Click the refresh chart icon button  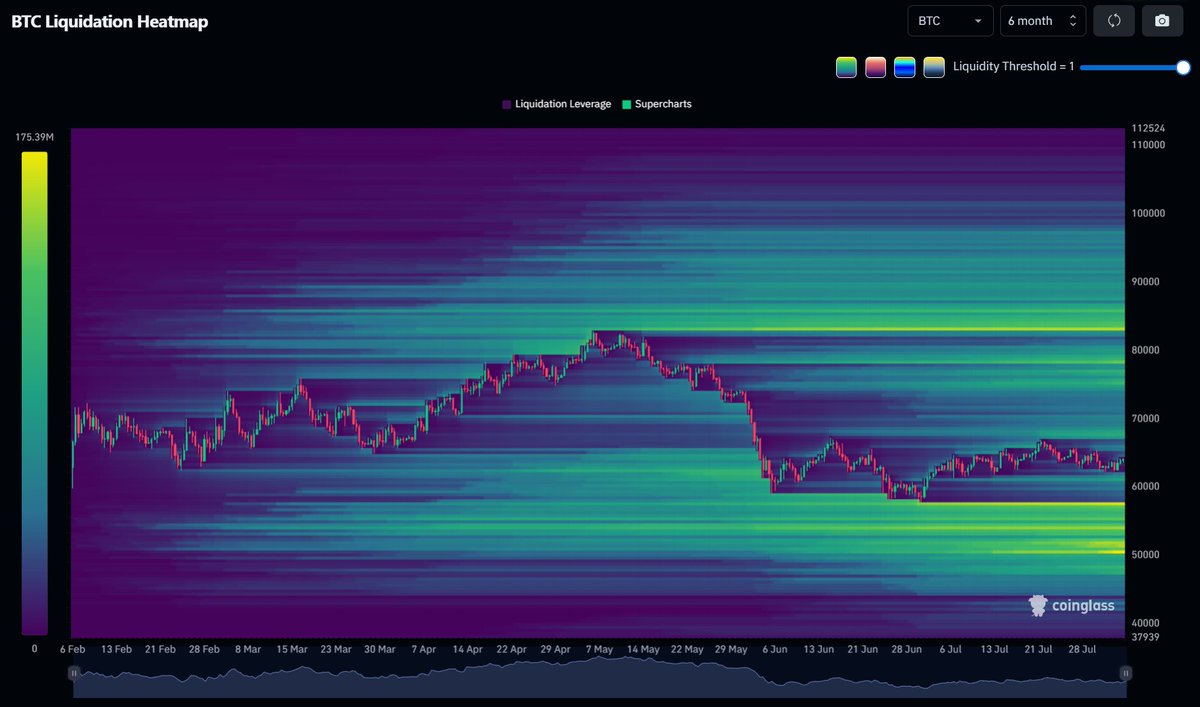click(1113, 21)
